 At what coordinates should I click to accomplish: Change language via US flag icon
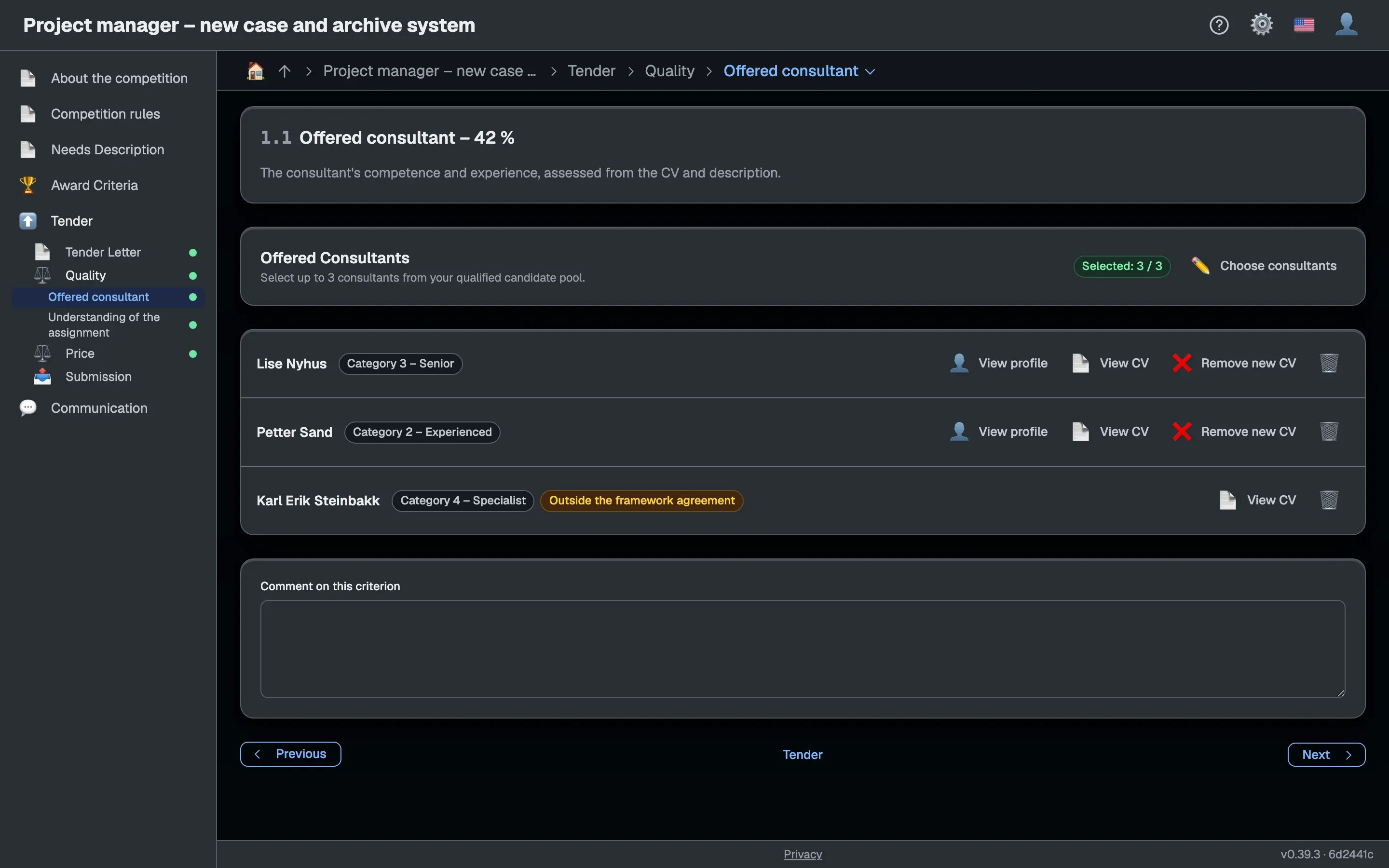(x=1304, y=25)
